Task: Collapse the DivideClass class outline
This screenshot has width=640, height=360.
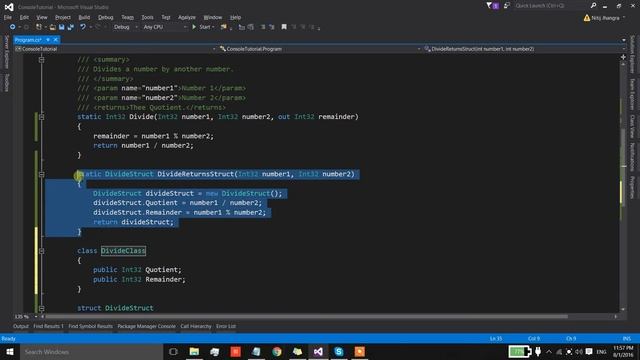Action: pos(41,251)
